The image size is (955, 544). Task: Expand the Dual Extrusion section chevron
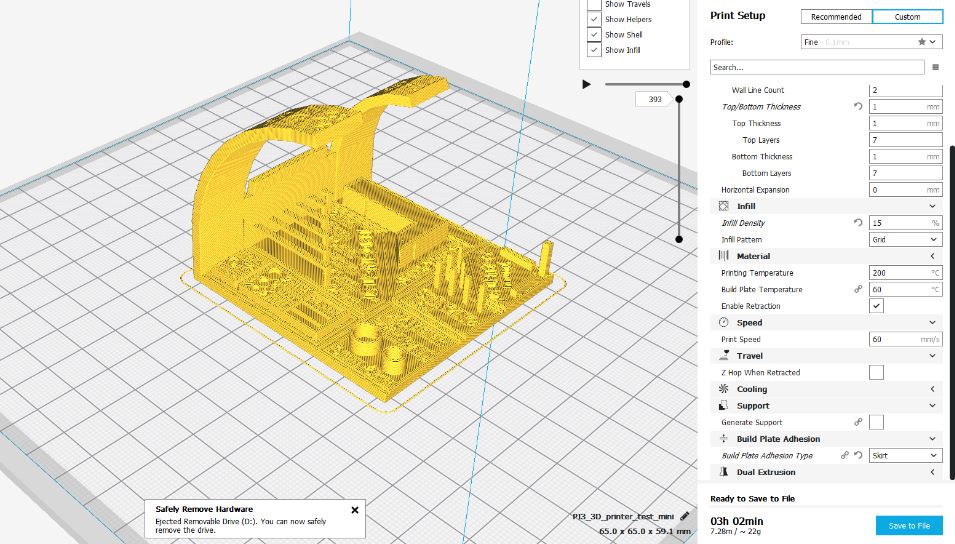[932, 472]
